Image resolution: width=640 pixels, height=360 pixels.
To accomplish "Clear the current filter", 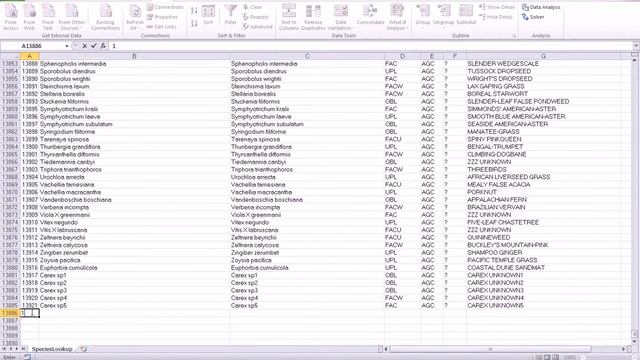I will point(253,7).
